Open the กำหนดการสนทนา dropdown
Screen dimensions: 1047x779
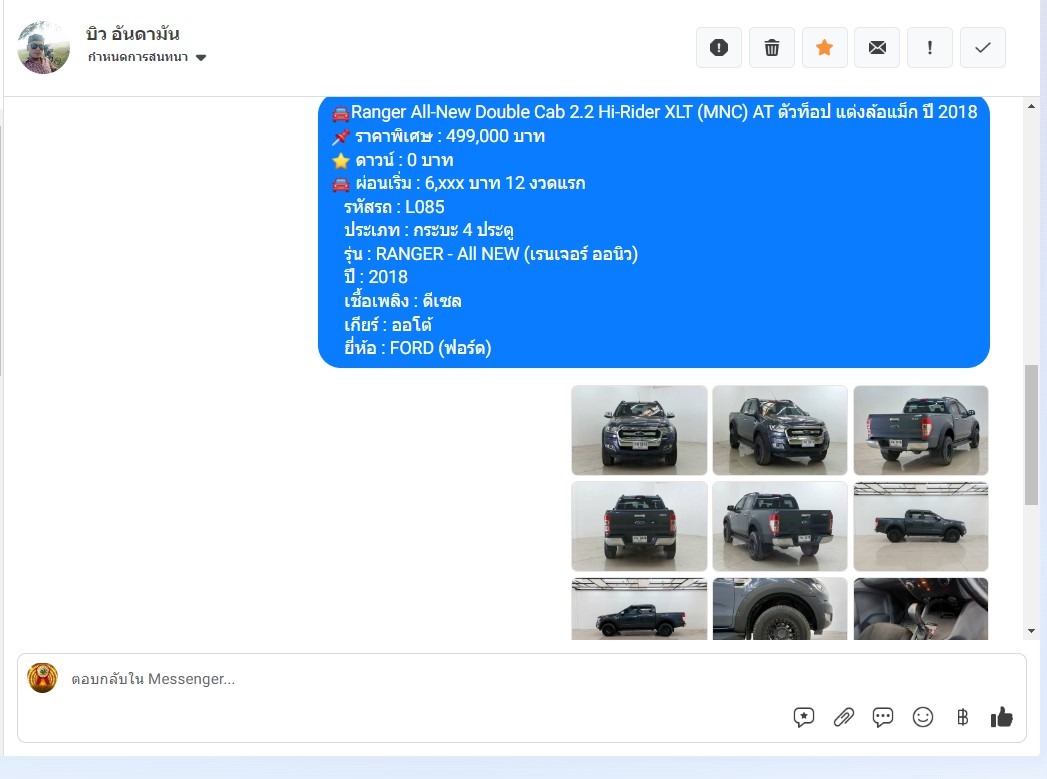pyautogui.click(x=147, y=57)
